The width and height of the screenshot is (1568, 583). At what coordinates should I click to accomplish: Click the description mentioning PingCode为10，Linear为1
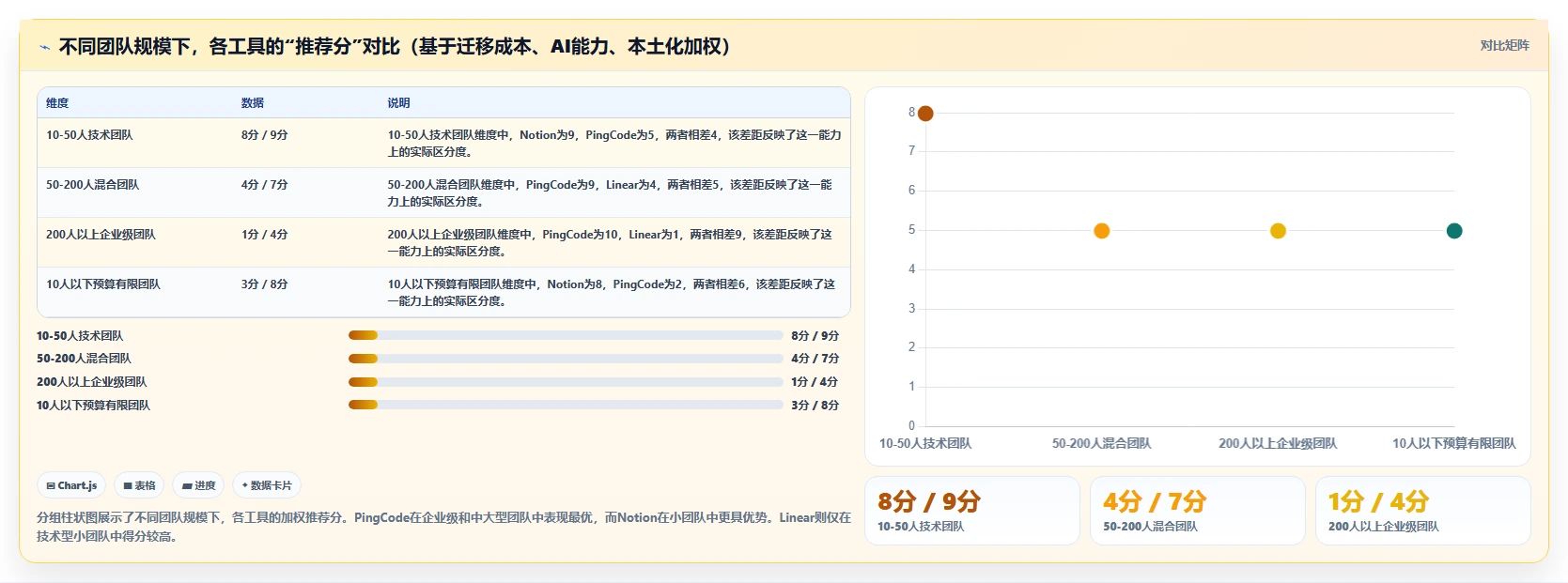tap(610, 243)
